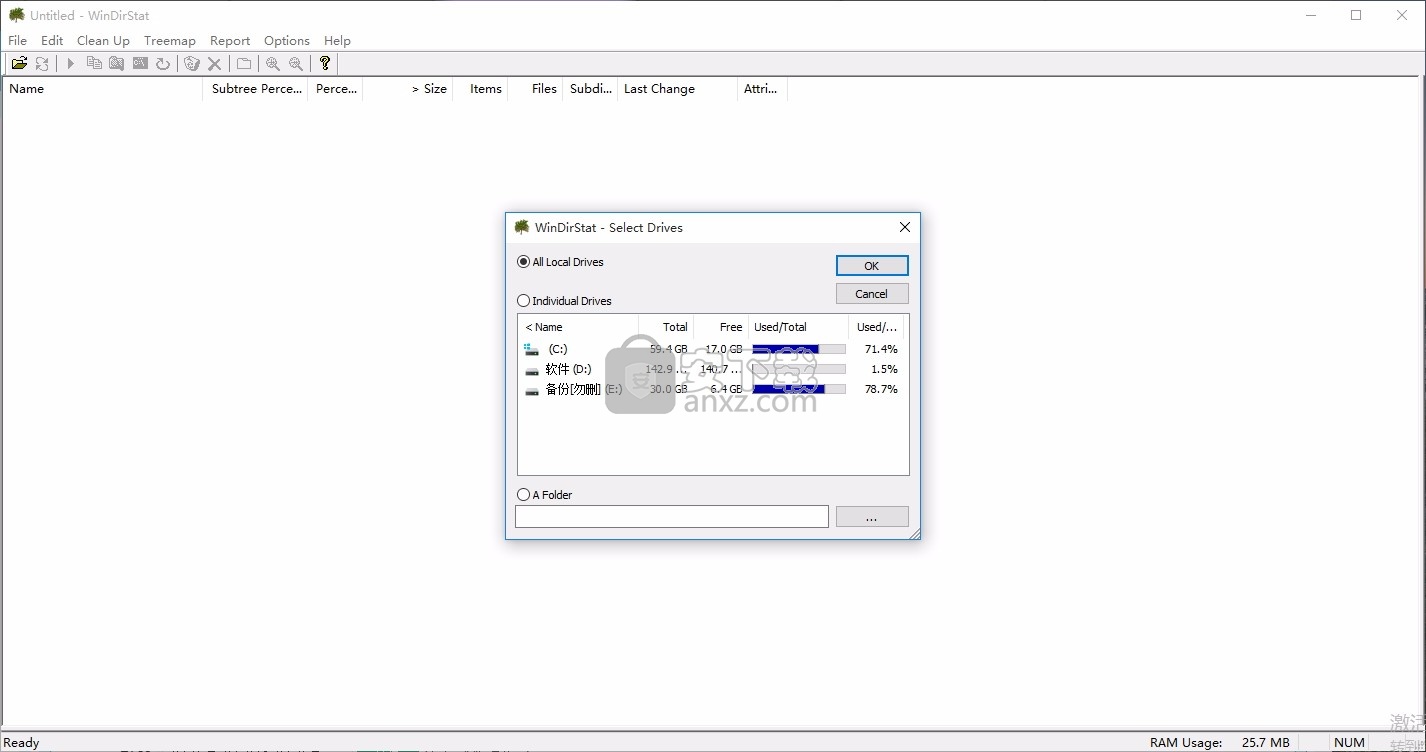Click the 78.7% usage value

click(881, 389)
